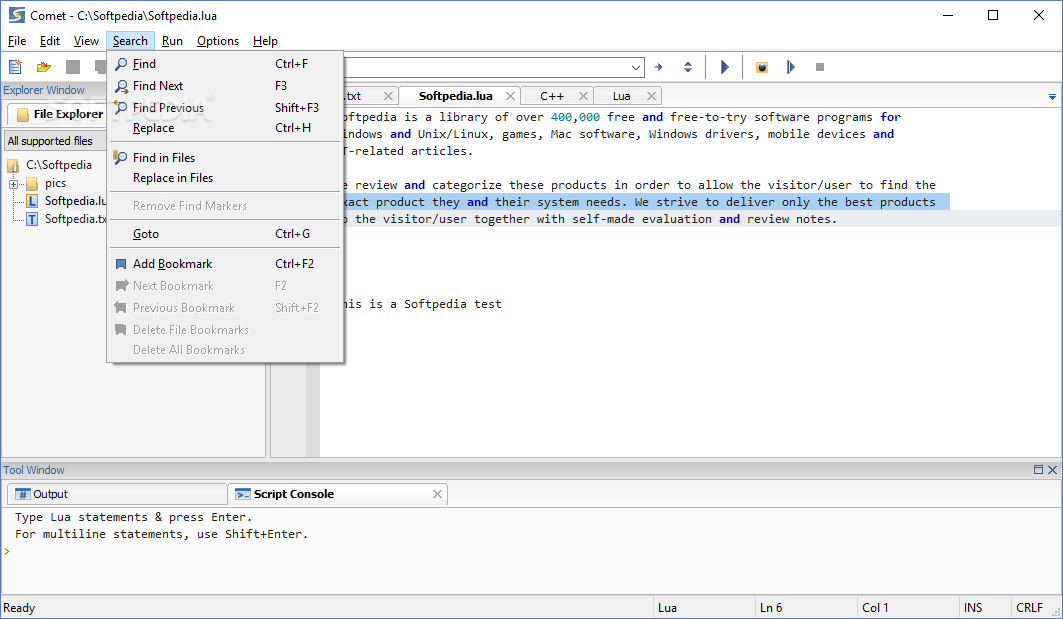Click the script console prompt line
Screen dimensions: 1063x619
(x=532, y=551)
